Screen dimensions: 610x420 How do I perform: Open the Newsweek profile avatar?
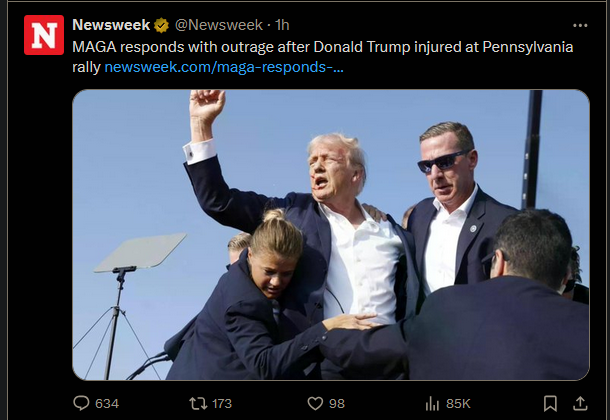(44, 35)
